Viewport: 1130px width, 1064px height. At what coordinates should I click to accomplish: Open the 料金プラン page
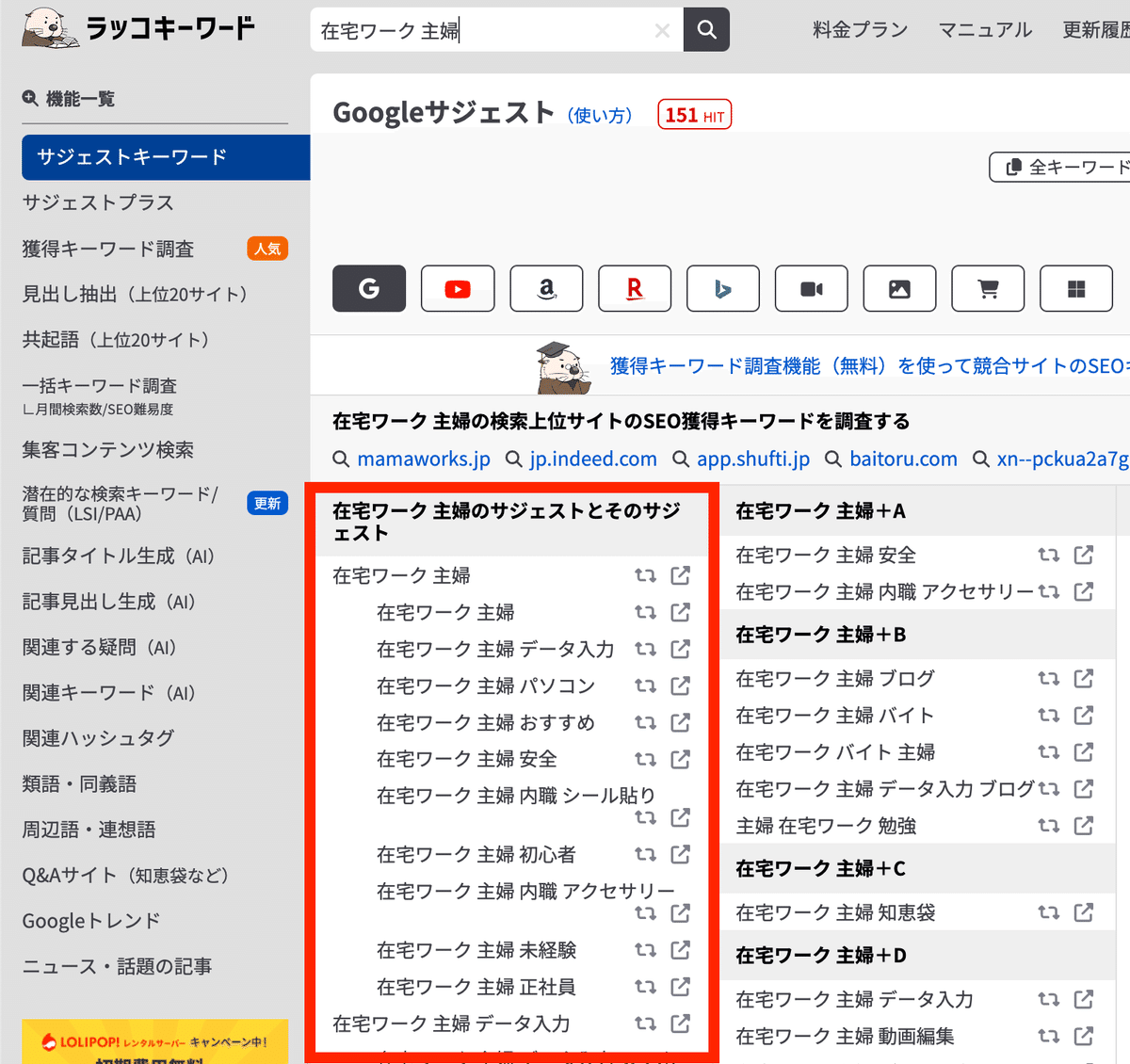pos(860,30)
